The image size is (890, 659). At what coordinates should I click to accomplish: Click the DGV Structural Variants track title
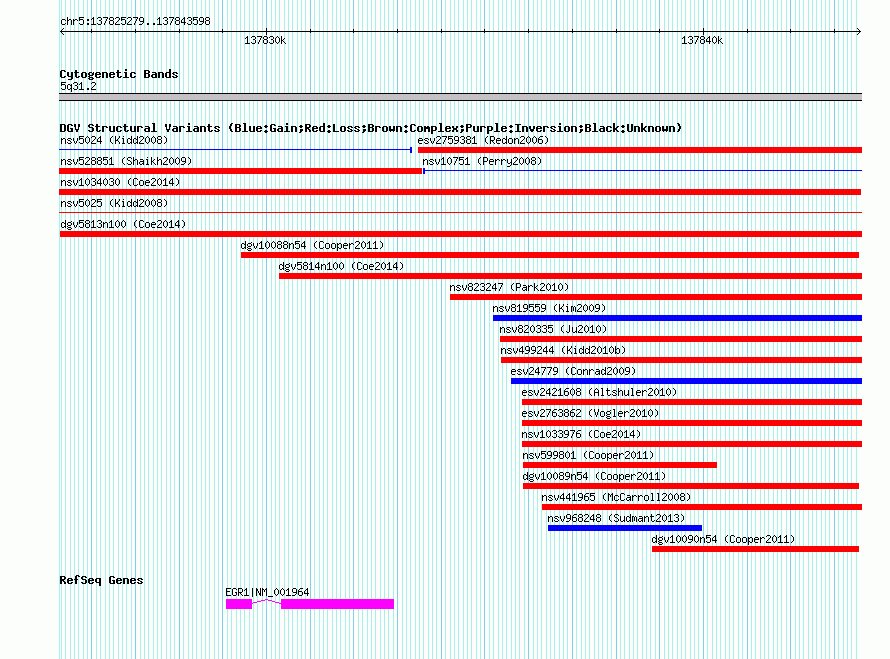pyautogui.click(x=371, y=128)
